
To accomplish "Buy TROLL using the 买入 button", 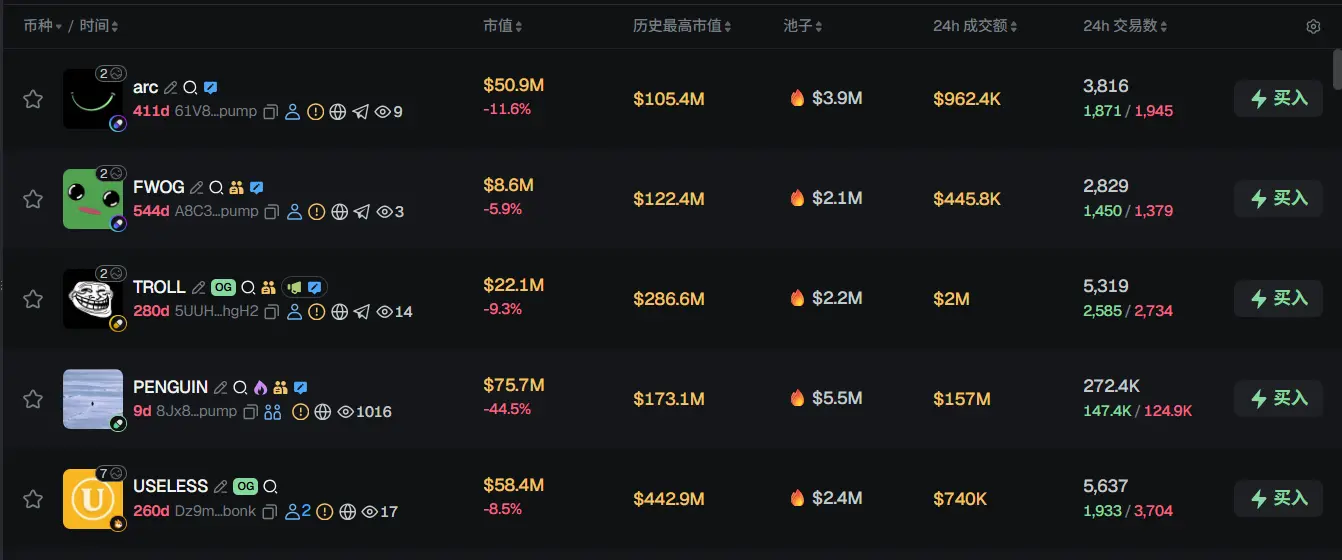I will [1278, 298].
